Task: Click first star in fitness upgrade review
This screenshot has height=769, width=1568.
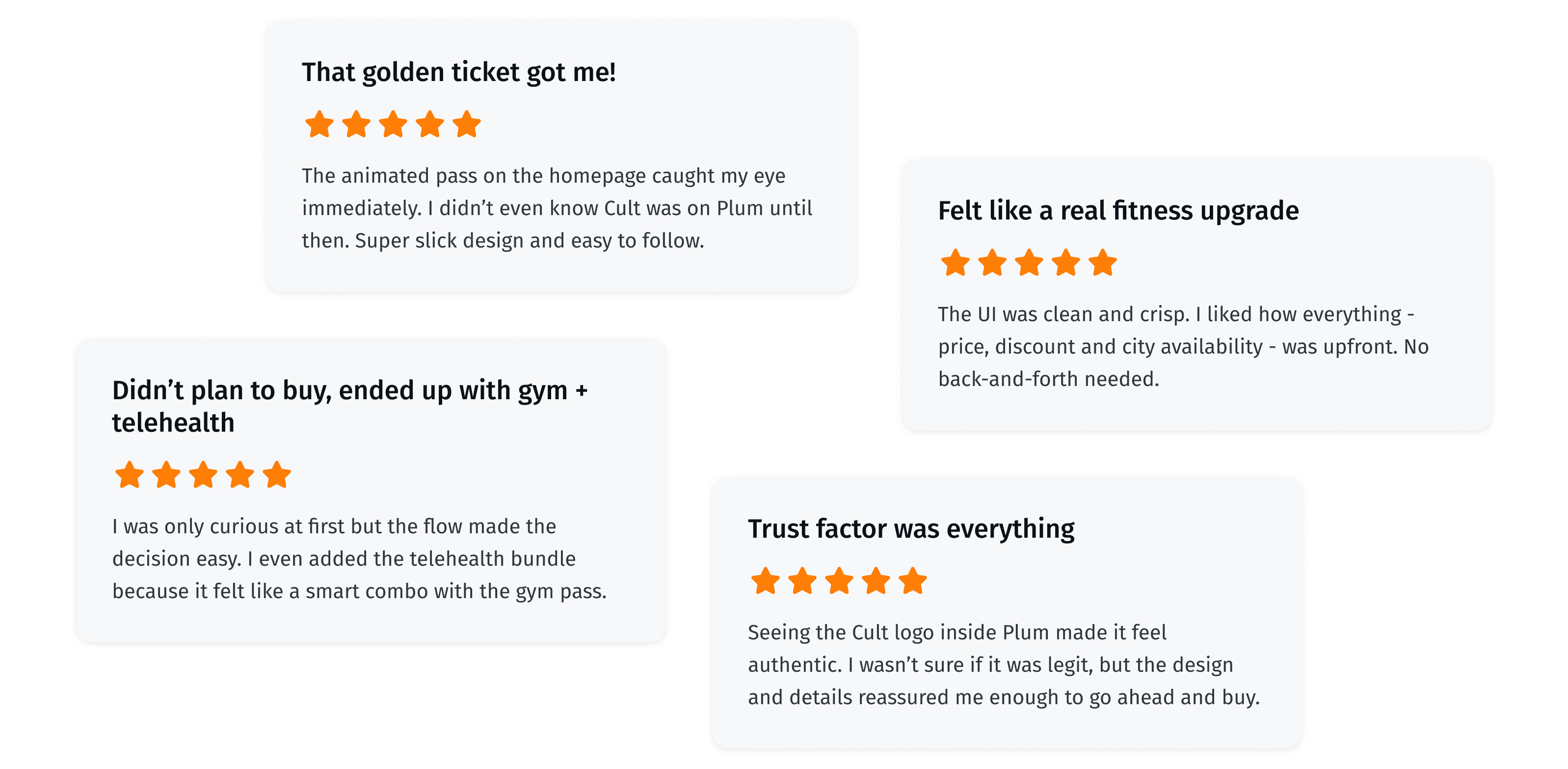Action: tap(955, 262)
